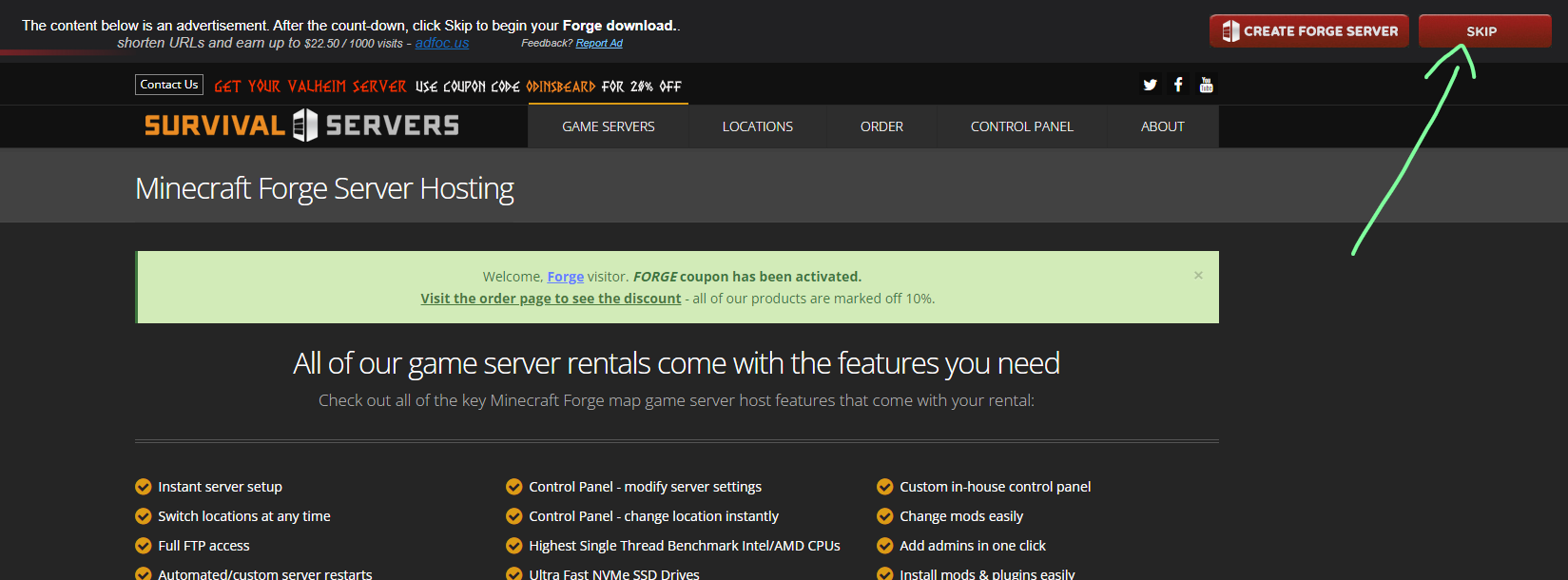Click the Change mods easily text
This screenshot has height=580, width=1568.
[961, 516]
